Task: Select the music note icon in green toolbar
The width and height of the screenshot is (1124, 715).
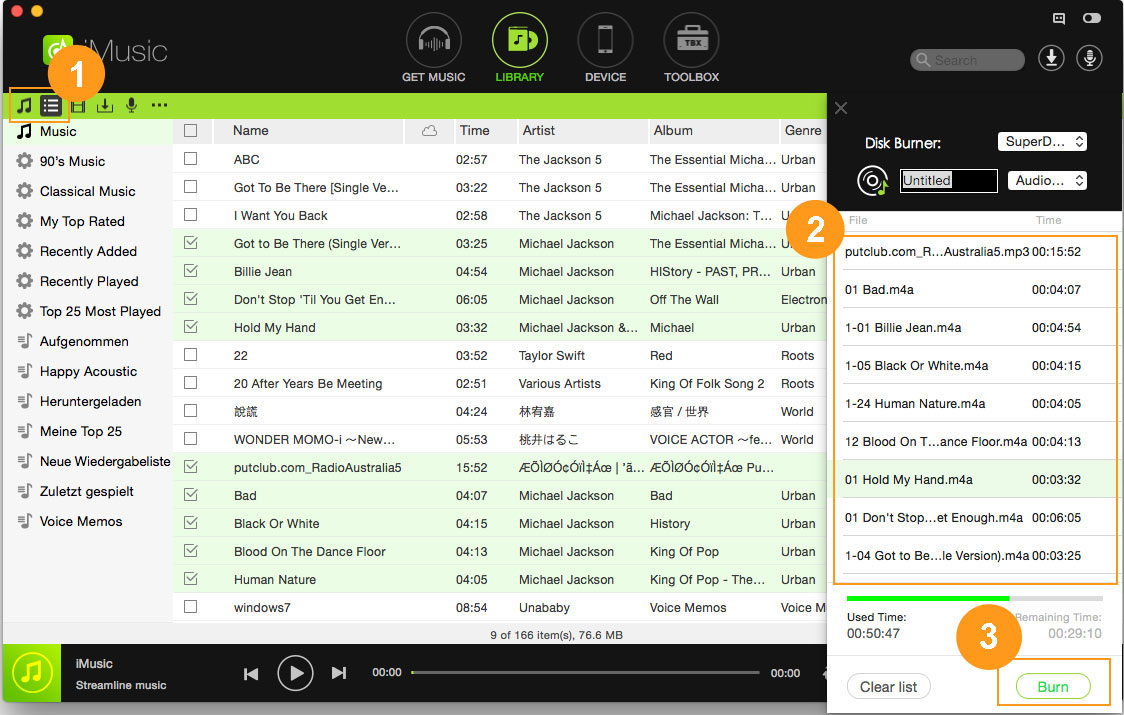Action: (25, 106)
